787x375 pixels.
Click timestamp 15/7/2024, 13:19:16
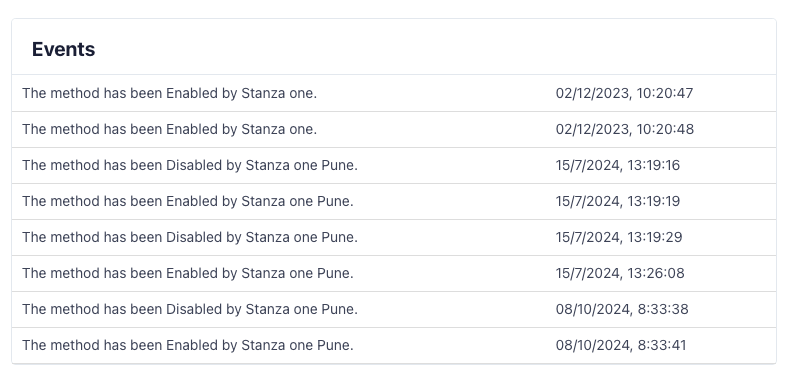pos(618,166)
